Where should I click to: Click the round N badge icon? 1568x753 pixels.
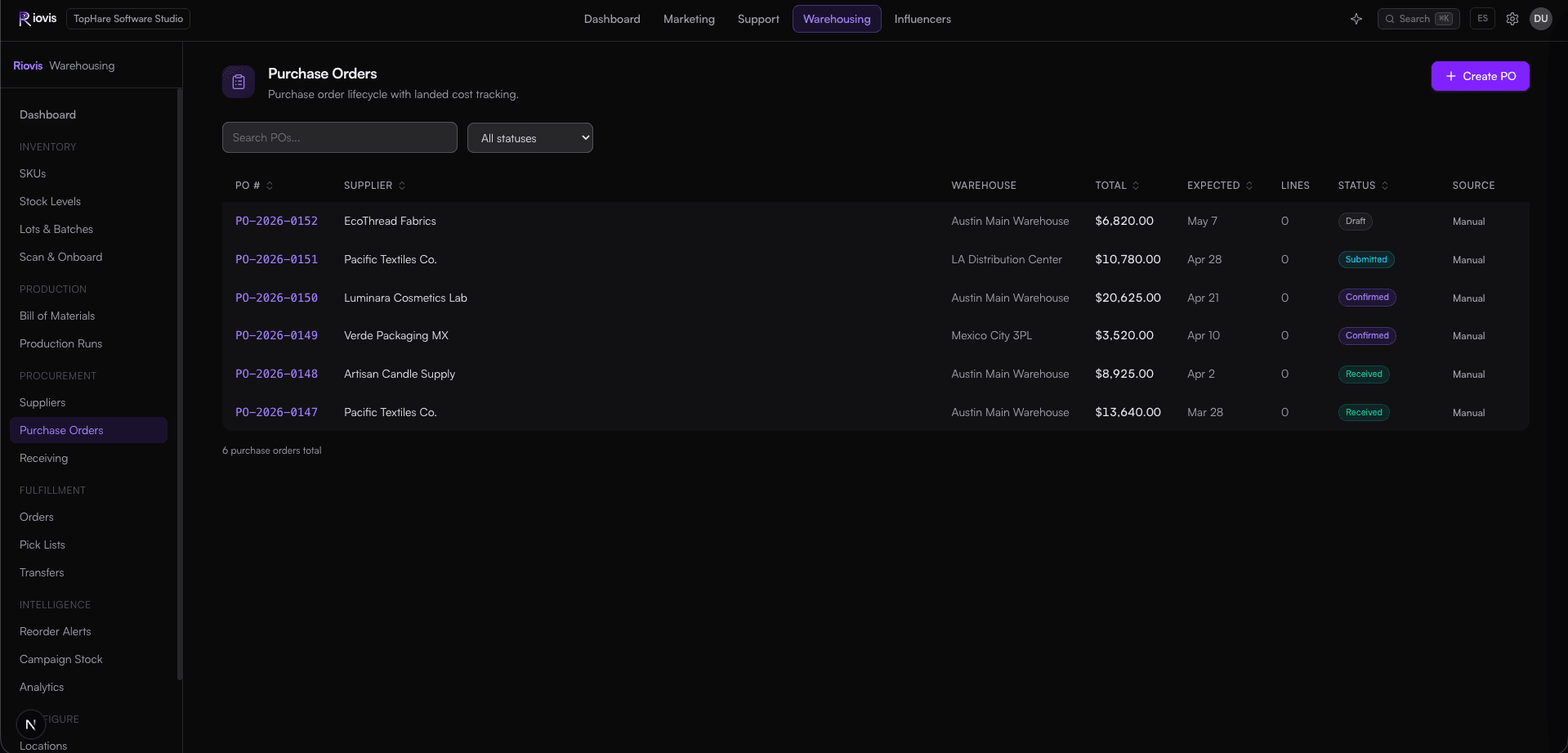(31, 724)
